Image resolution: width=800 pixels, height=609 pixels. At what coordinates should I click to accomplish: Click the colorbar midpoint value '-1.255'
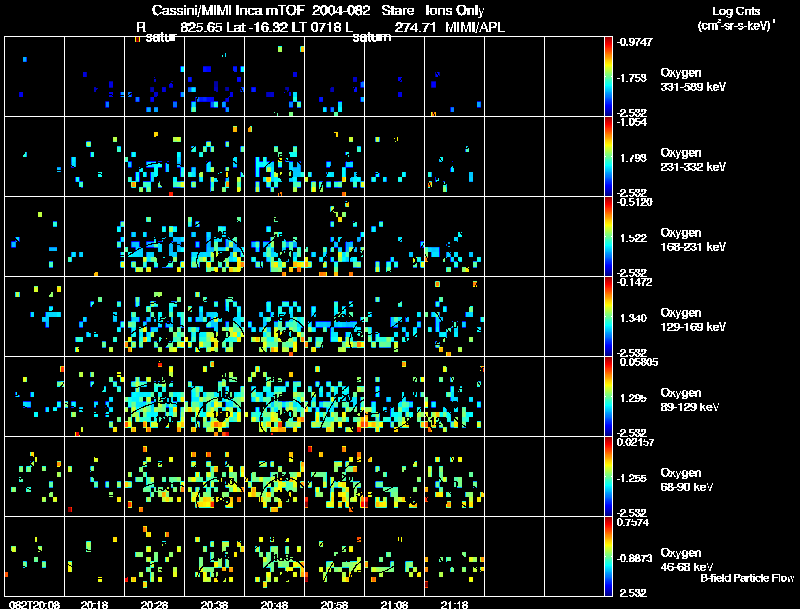pos(632,478)
